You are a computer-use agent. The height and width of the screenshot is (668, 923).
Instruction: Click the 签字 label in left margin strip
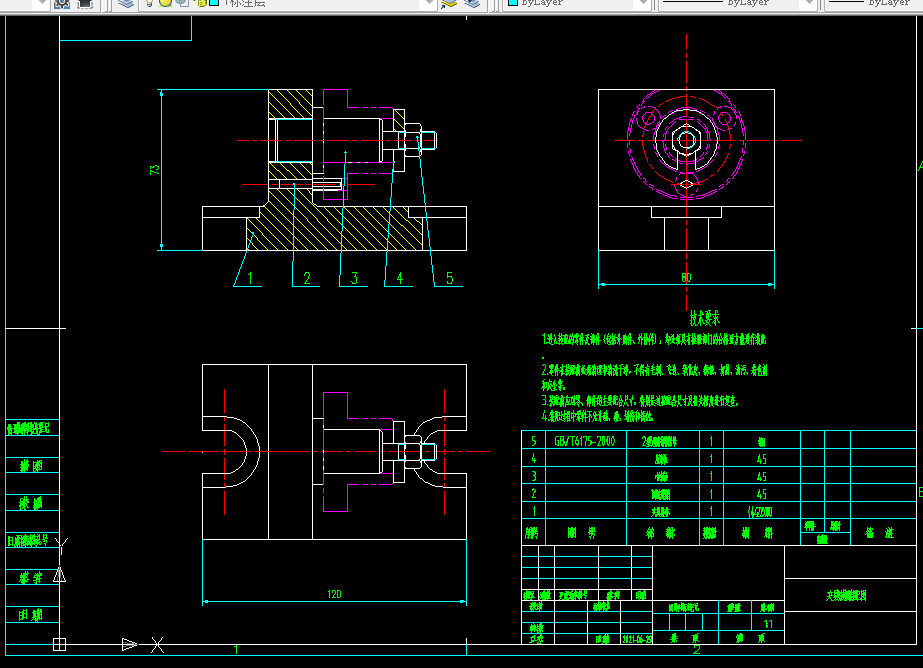click(x=31, y=578)
